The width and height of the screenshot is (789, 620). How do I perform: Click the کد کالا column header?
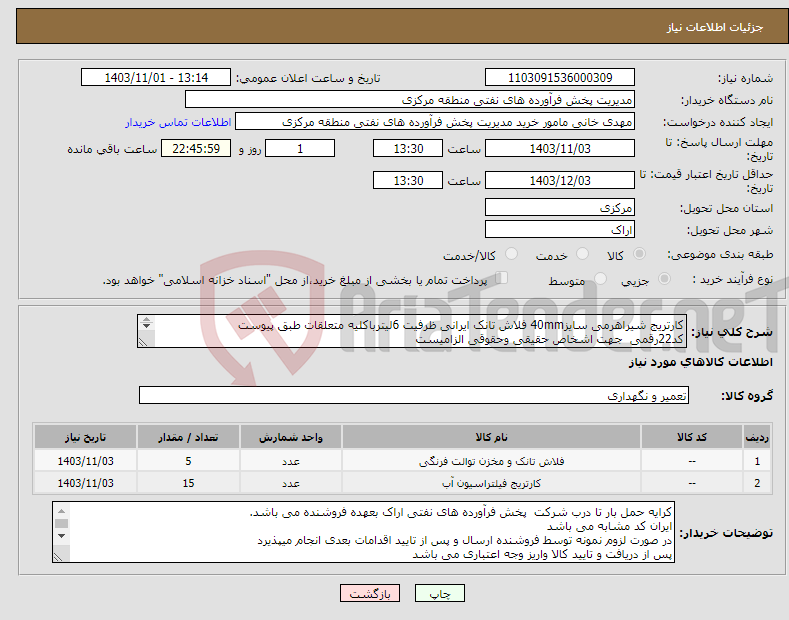pos(692,437)
